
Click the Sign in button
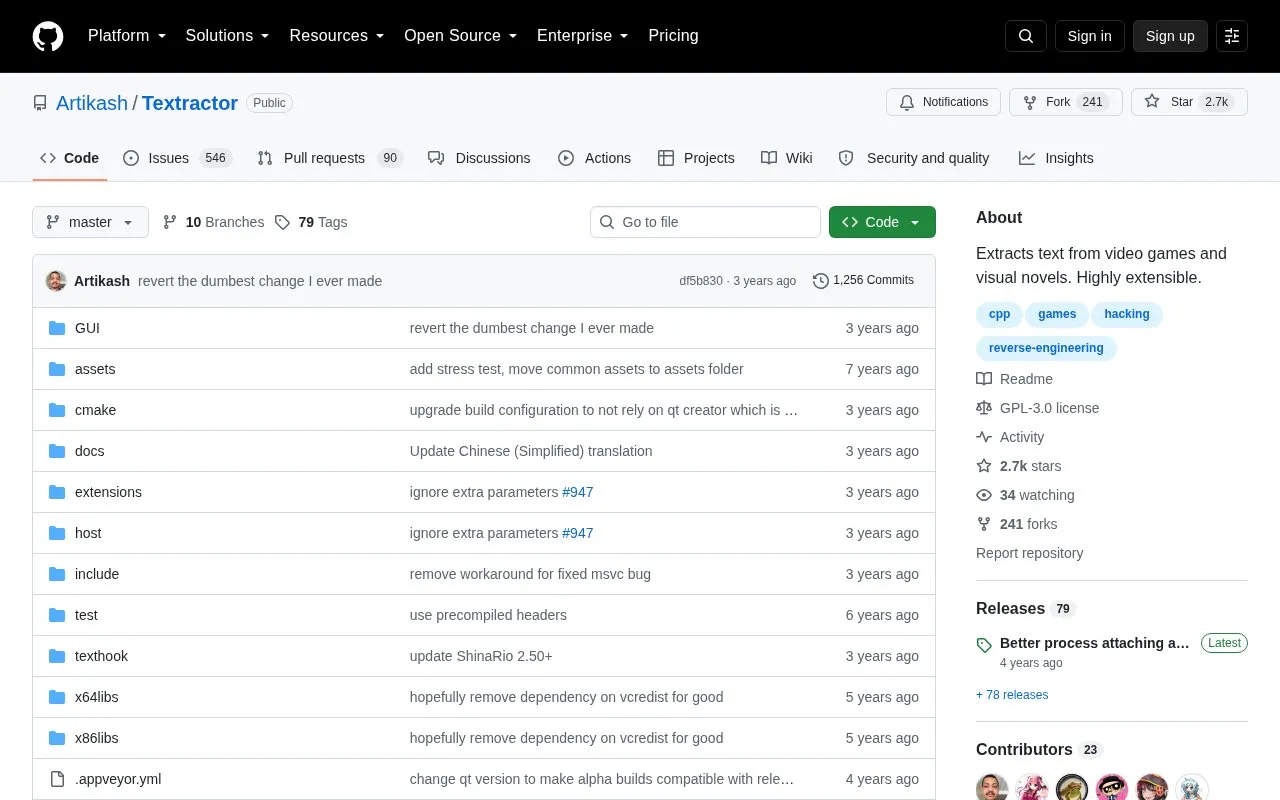[1089, 36]
